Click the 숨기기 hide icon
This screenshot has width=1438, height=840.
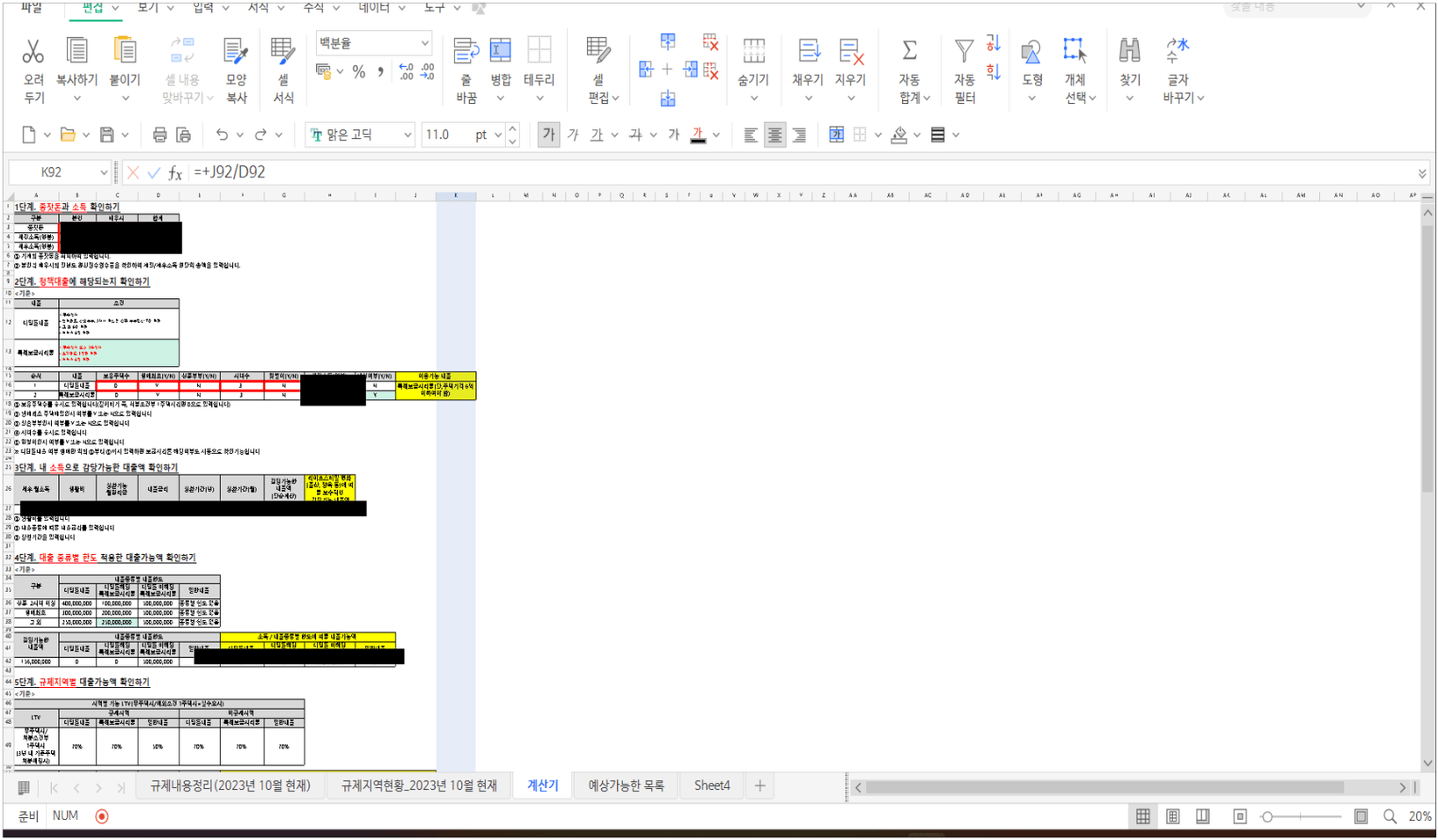[753, 51]
